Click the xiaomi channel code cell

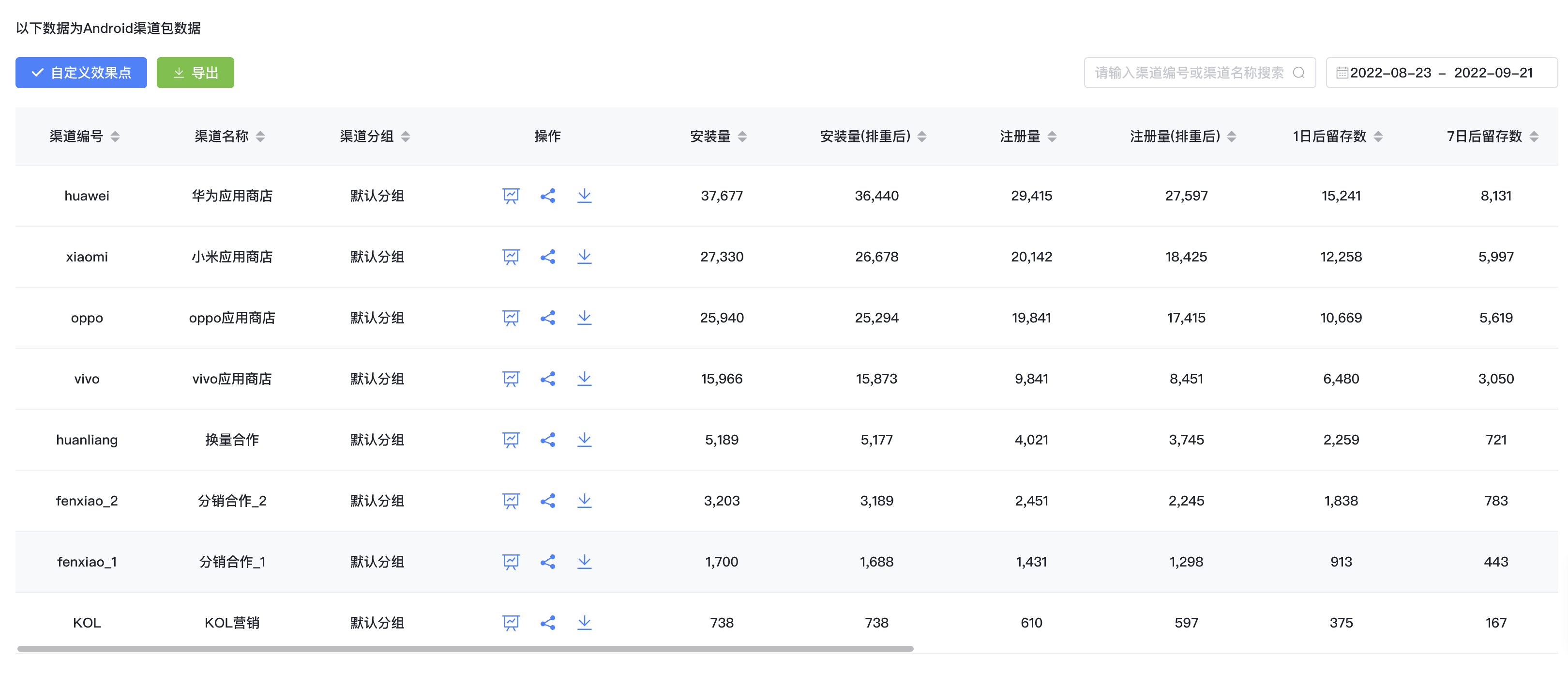[x=87, y=256]
